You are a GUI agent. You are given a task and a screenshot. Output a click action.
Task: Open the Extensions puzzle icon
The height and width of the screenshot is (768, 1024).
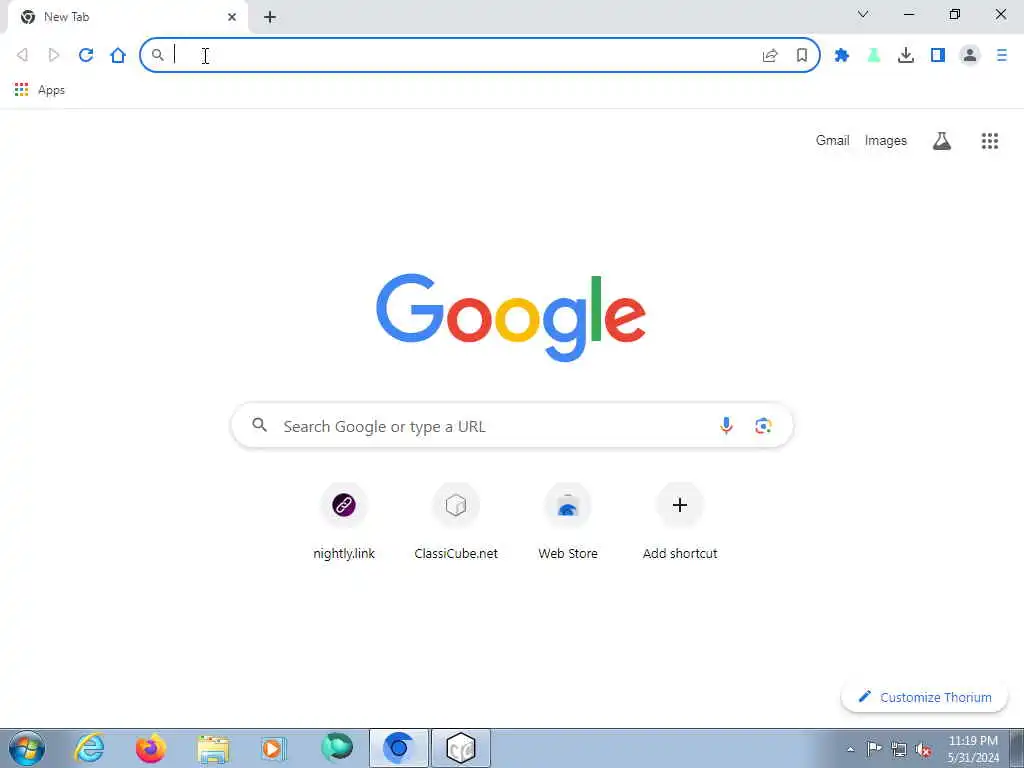(x=842, y=56)
